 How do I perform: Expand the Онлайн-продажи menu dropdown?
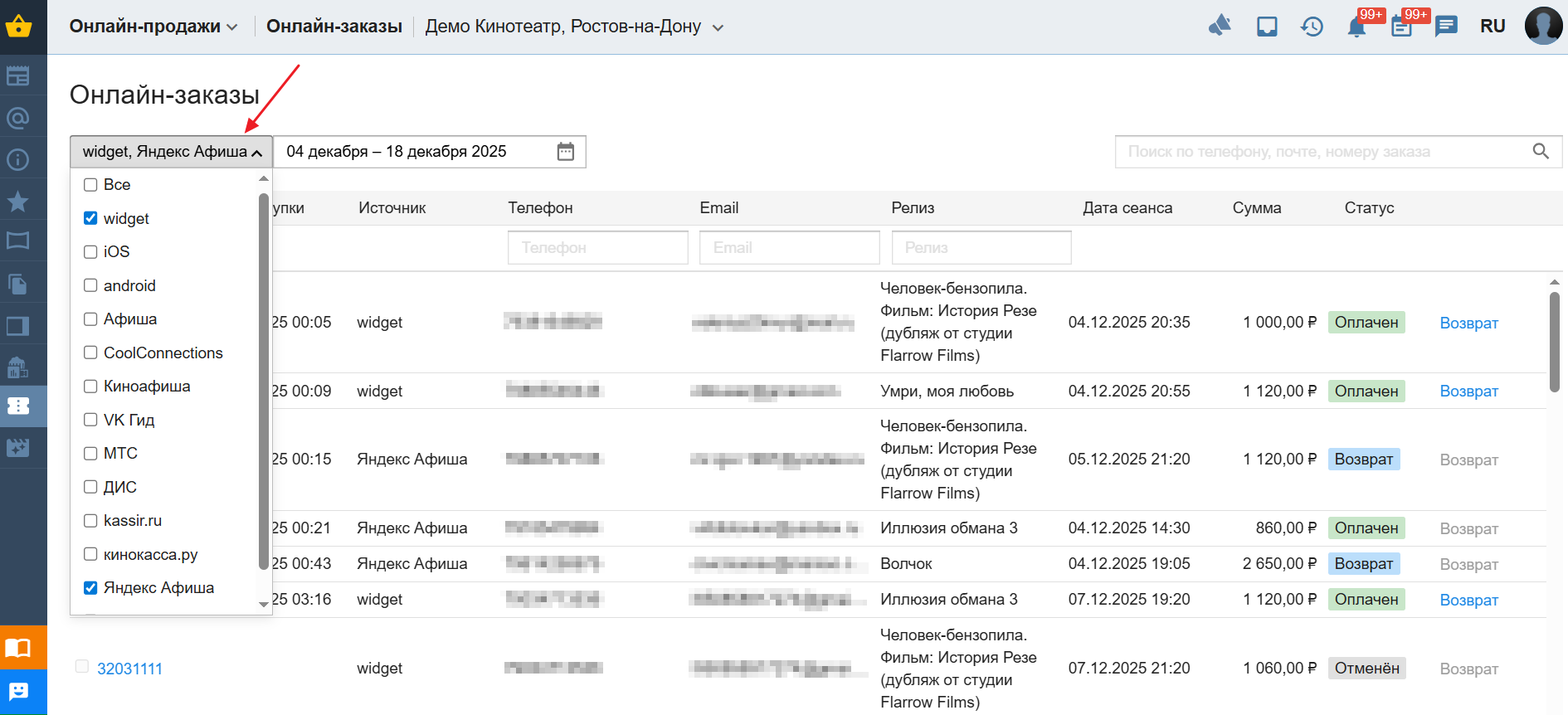[x=153, y=27]
